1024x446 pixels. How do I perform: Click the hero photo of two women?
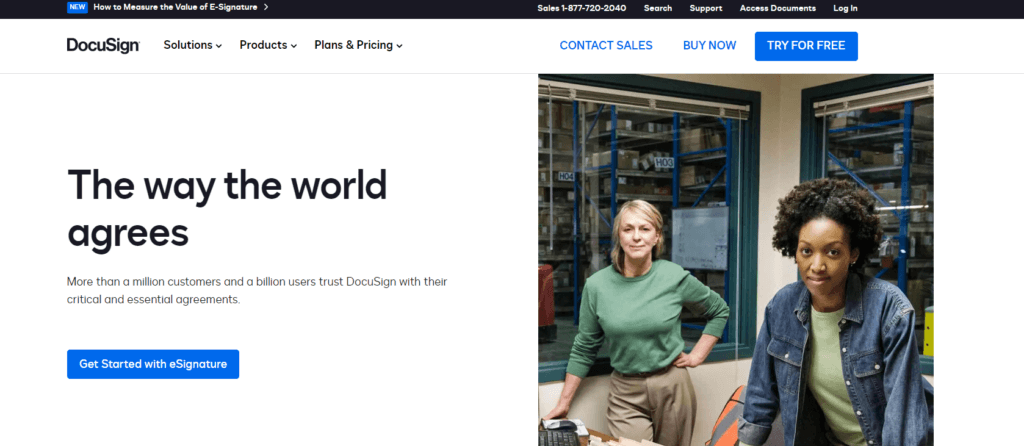click(x=735, y=260)
